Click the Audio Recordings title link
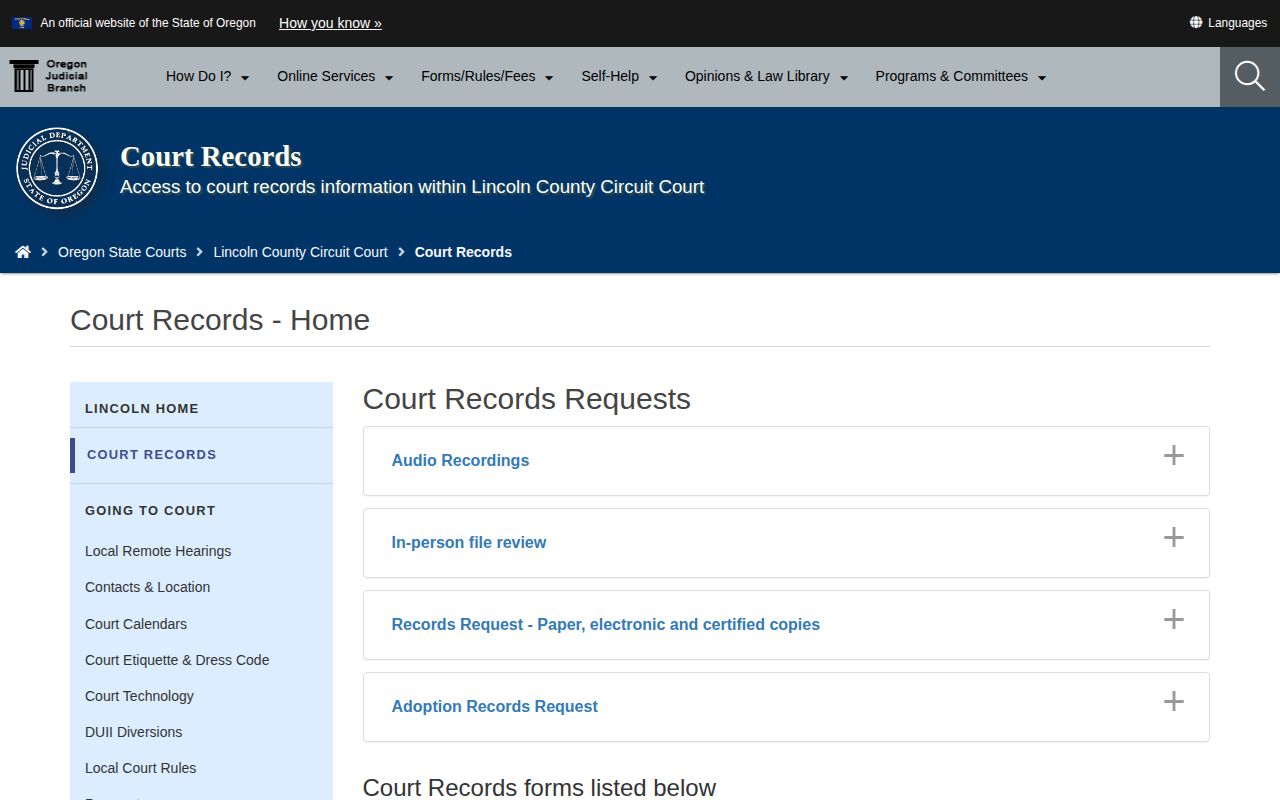The height and width of the screenshot is (800, 1280). (x=460, y=460)
